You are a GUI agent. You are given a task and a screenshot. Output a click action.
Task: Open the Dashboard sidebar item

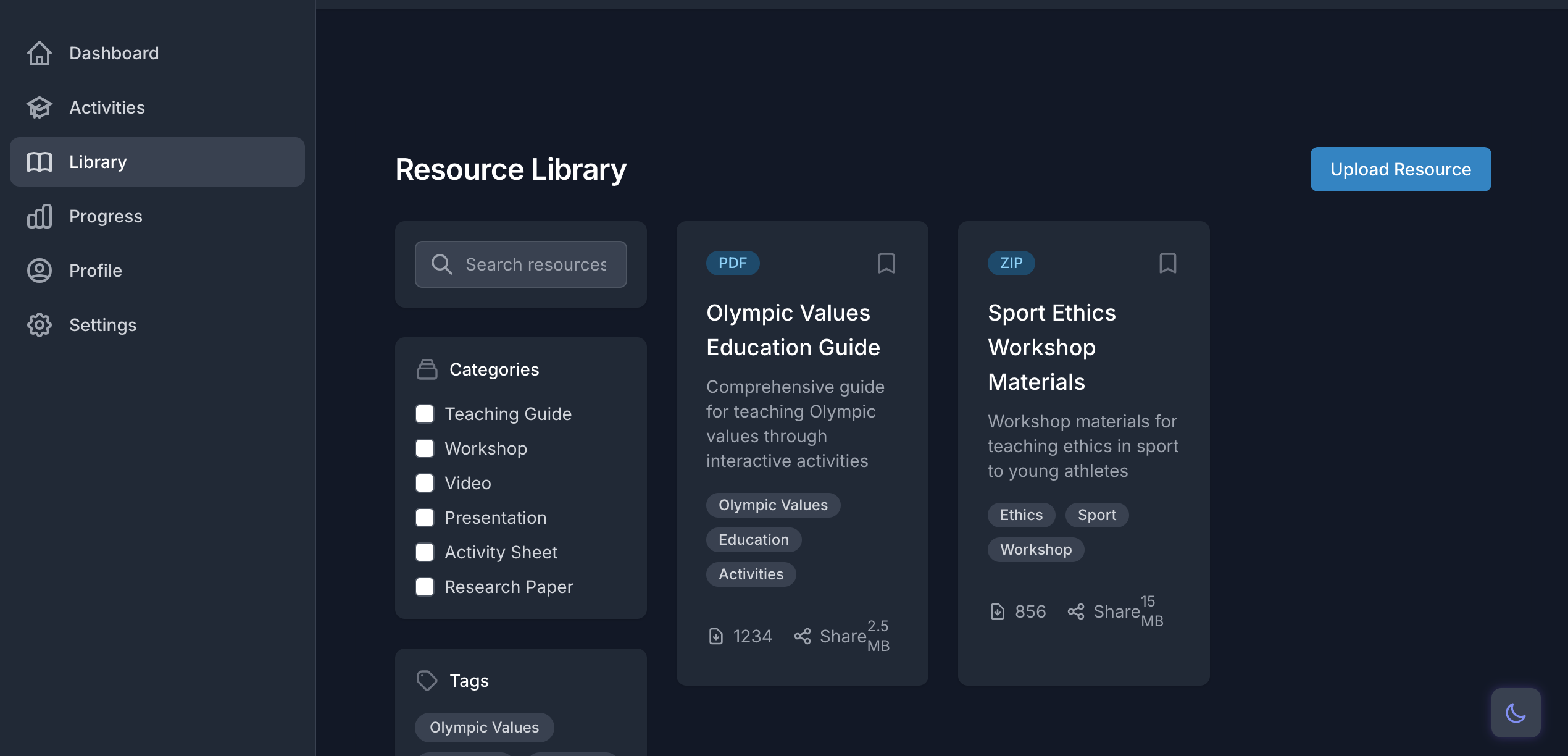[114, 53]
